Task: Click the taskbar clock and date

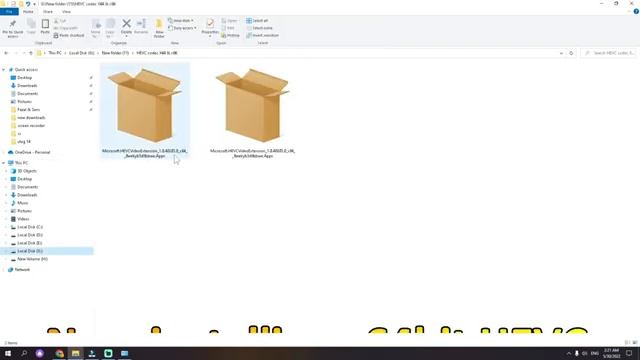Action: point(611,353)
